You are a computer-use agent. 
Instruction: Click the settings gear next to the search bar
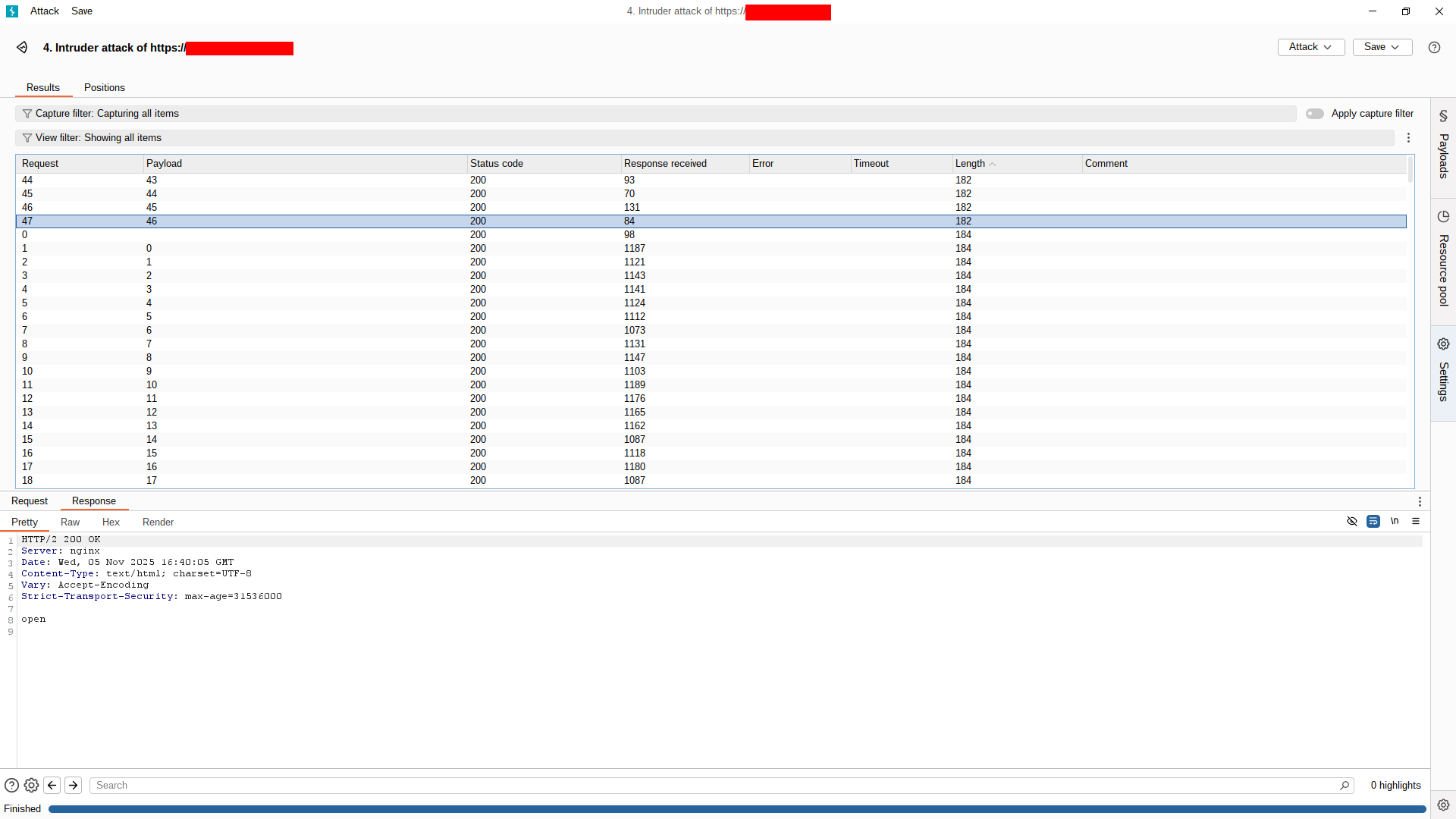(x=31, y=785)
